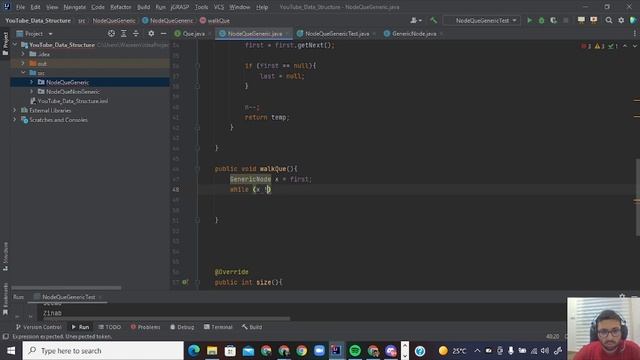Screen dimensions: 640x360
Task: Expand the NodeQueNonGeneric package
Action: pos(32,91)
